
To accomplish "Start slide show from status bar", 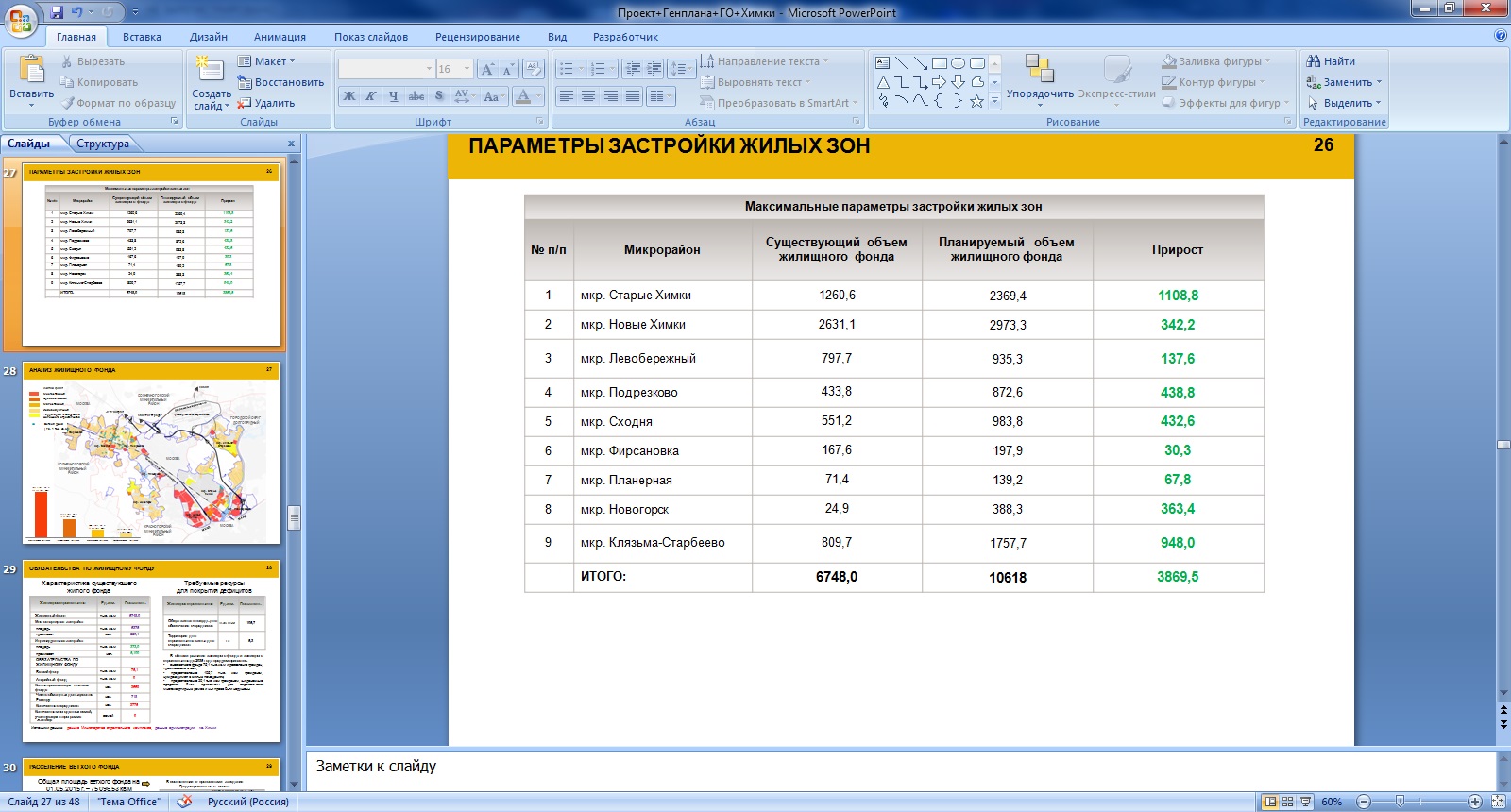I will 1306,802.
